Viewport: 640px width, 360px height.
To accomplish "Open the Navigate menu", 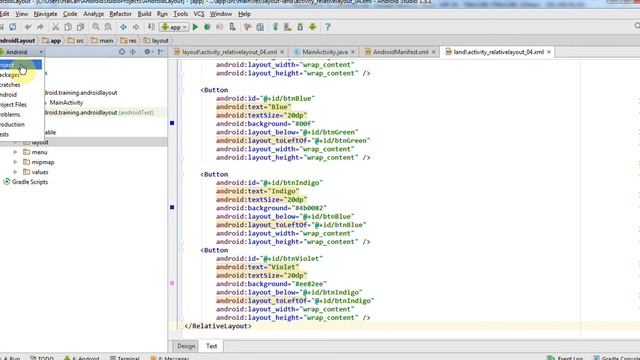I will coord(45,14).
